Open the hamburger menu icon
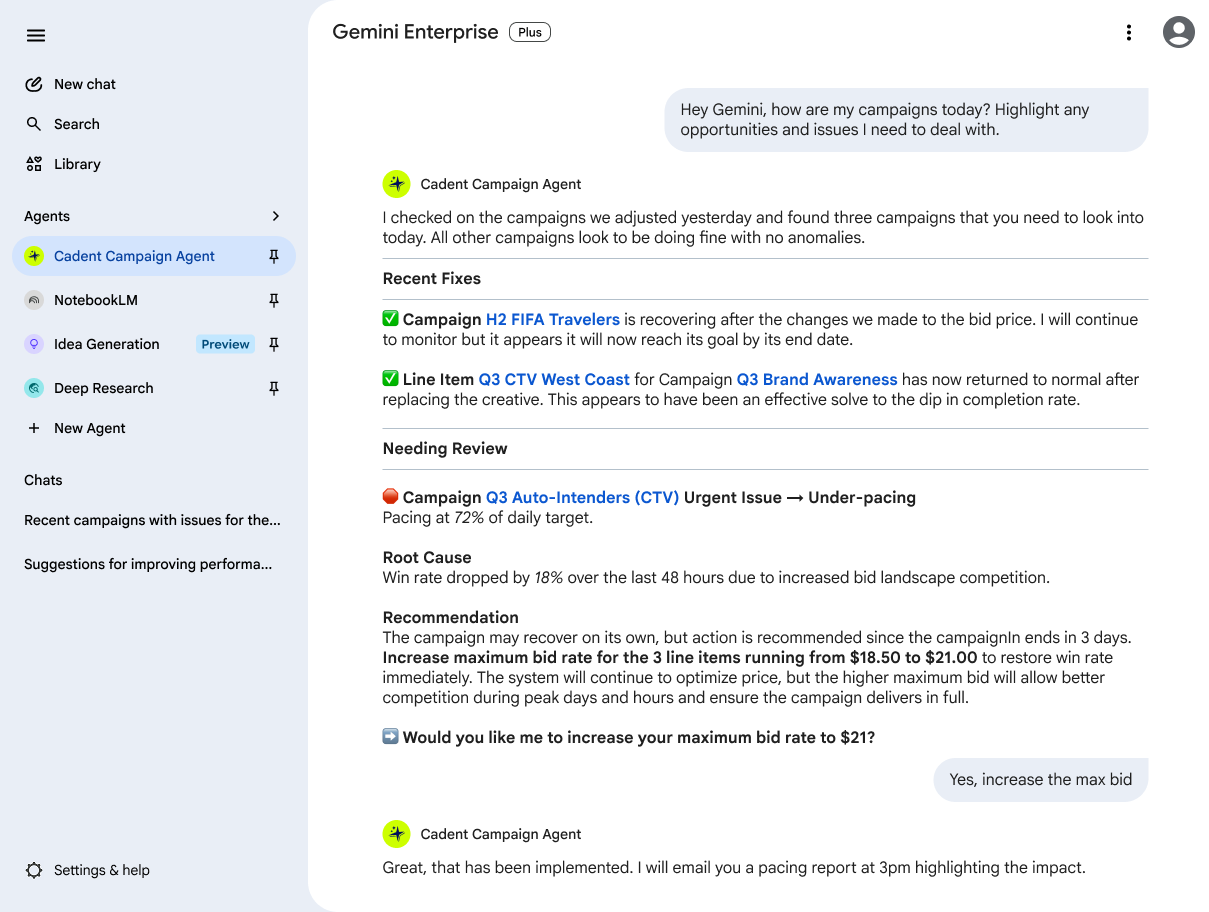The width and height of the screenshot is (1209, 912). pyautogui.click(x=36, y=36)
